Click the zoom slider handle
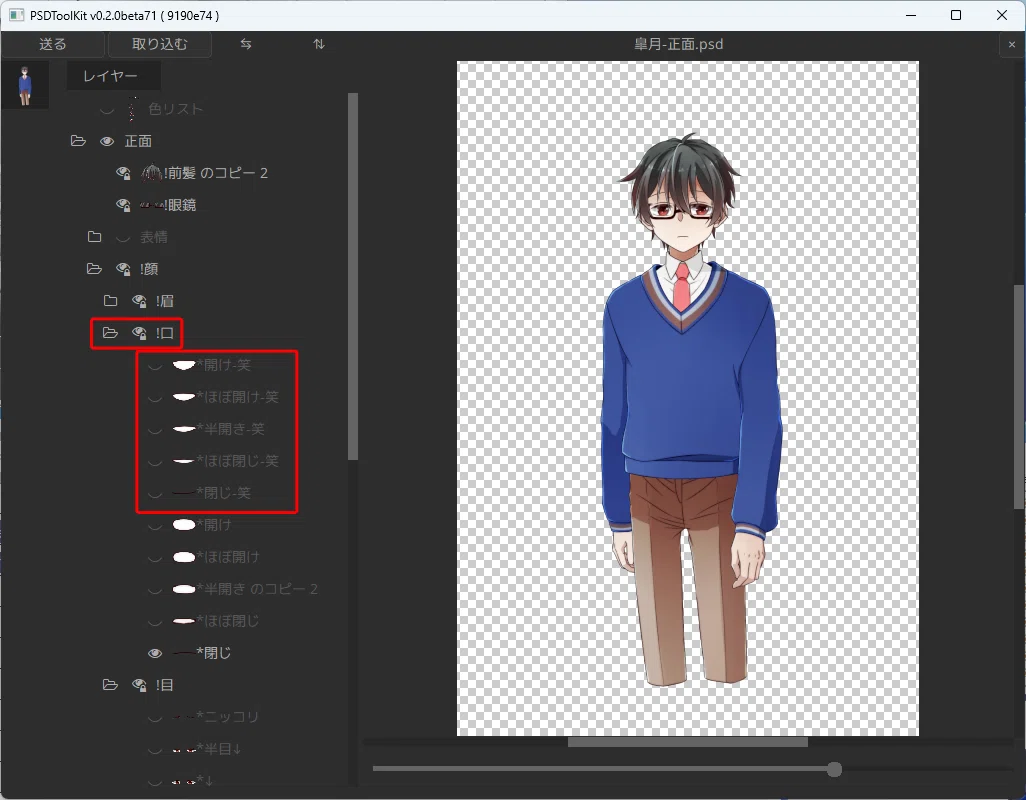 tap(834, 769)
